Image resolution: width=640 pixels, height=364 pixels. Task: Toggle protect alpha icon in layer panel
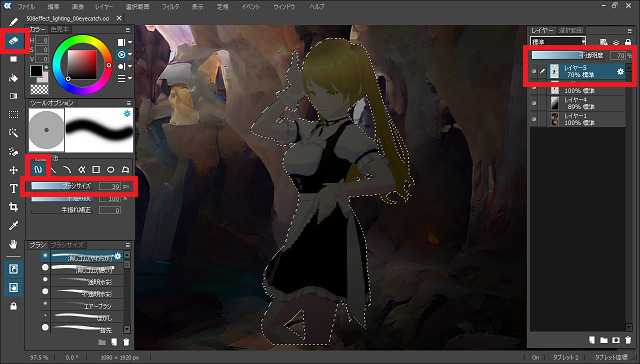click(x=604, y=42)
